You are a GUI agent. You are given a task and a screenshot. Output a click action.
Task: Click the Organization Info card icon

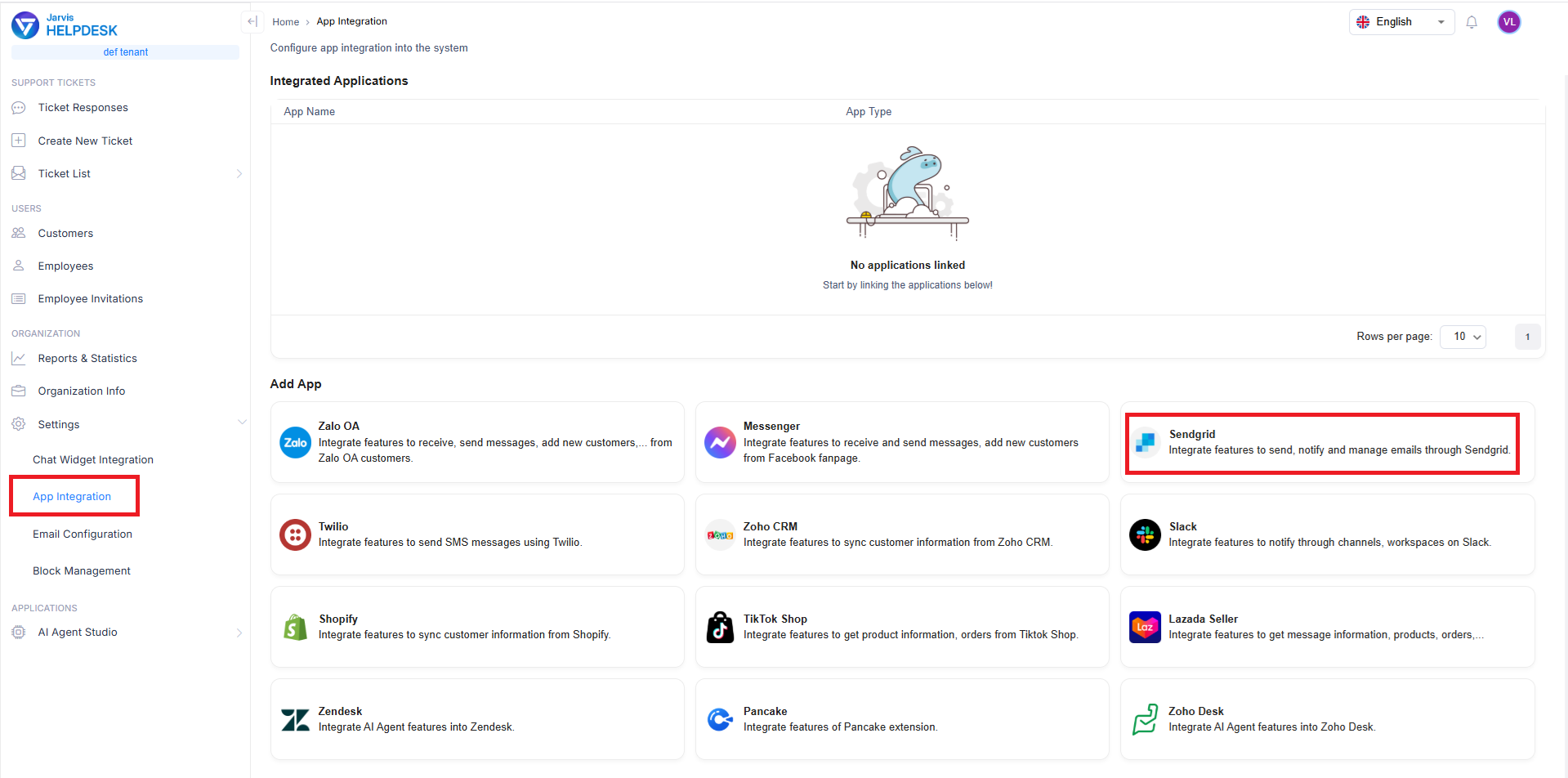tap(19, 391)
